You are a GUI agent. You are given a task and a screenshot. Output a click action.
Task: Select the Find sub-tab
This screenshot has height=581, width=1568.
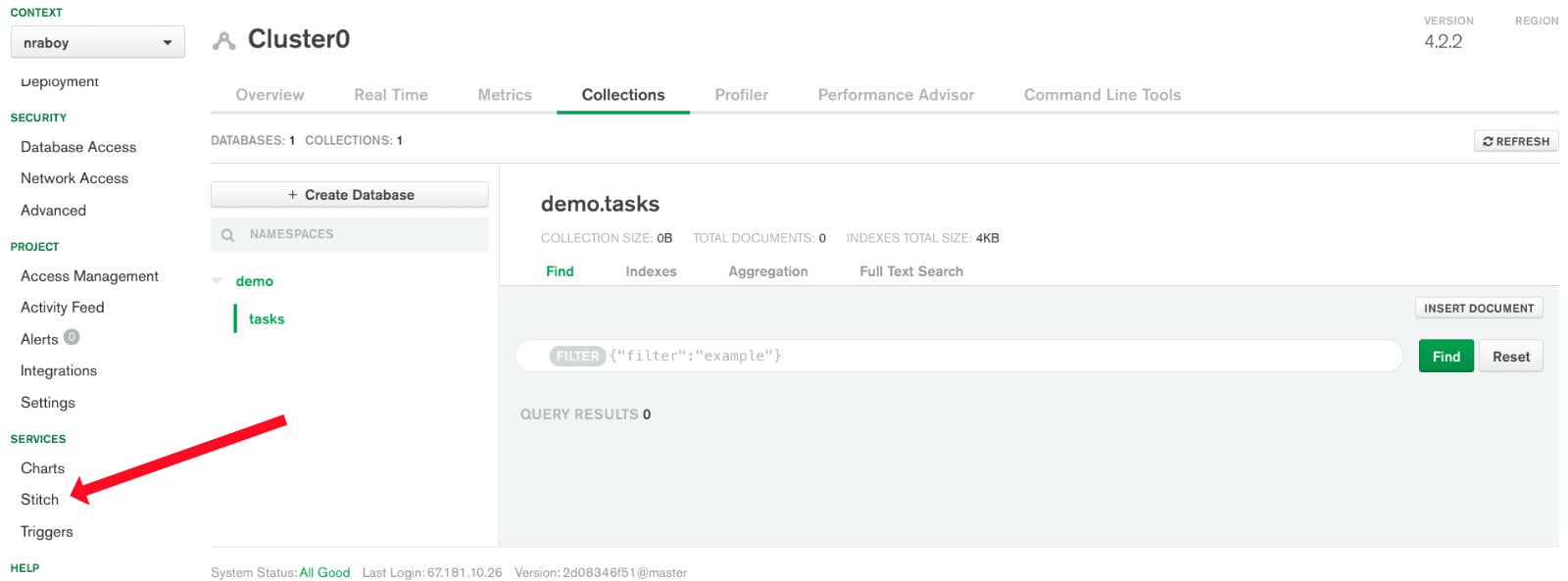560,271
